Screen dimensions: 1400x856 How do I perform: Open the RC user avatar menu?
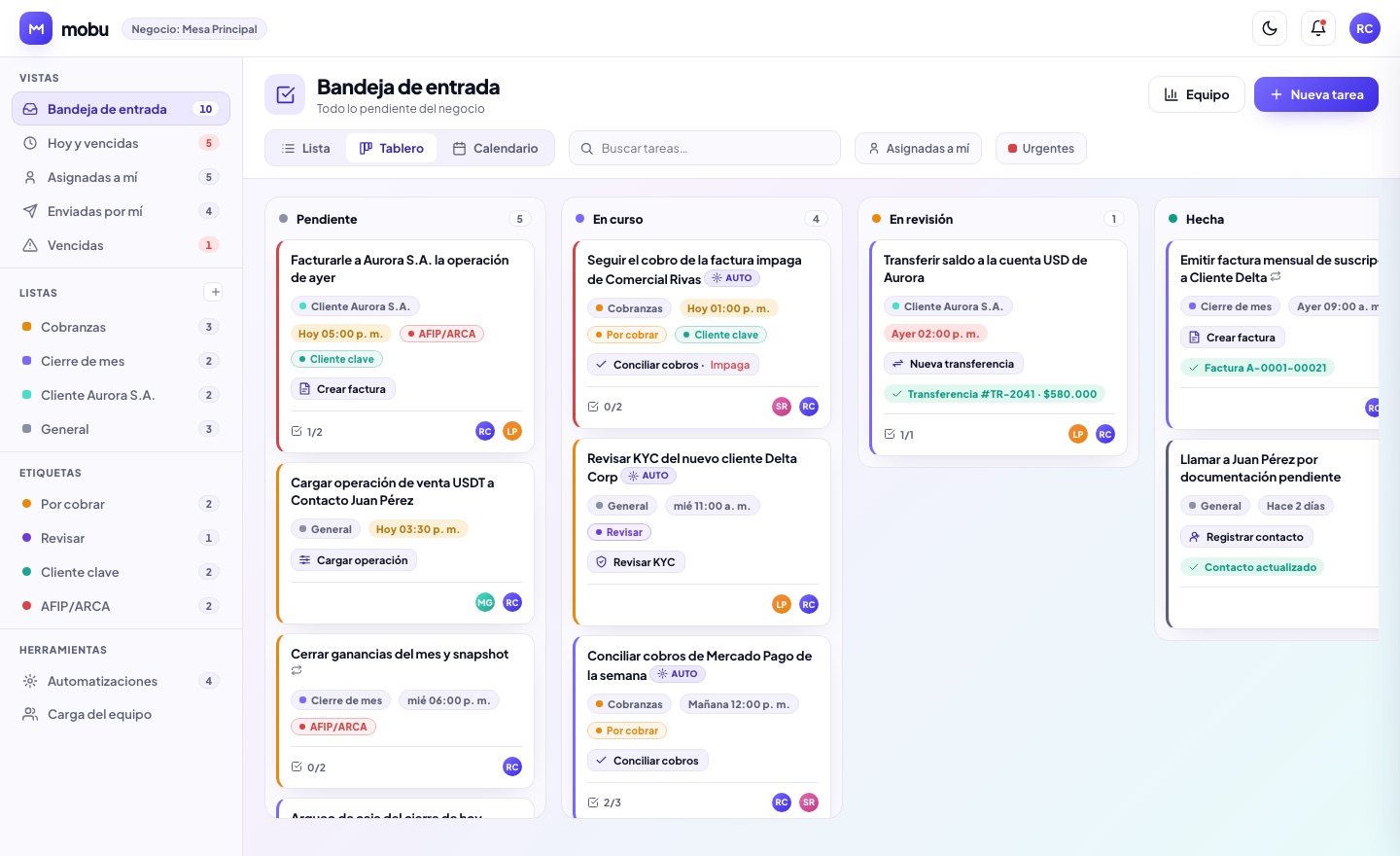1365,28
